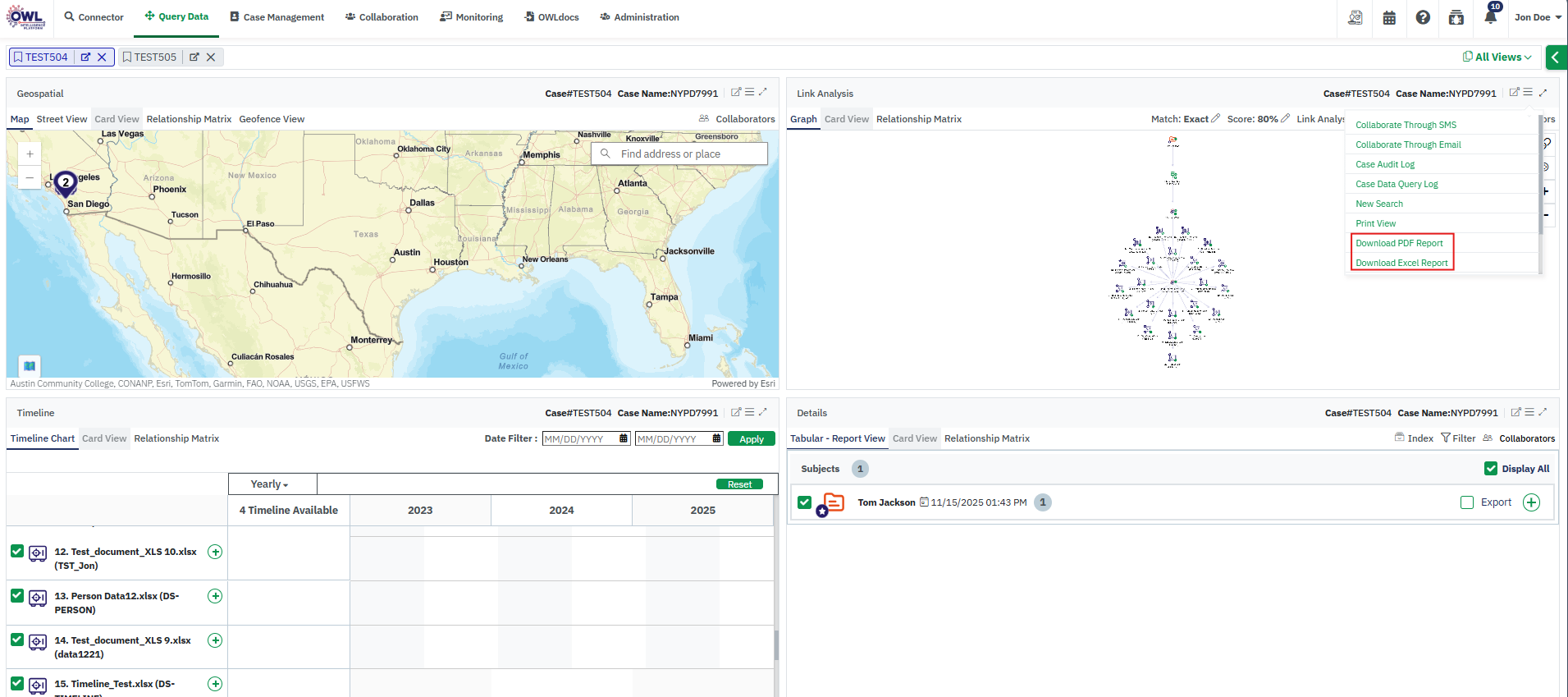Select Download PDF Report menu option
Image resolution: width=1568 pixels, height=697 pixels.
pos(1399,243)
